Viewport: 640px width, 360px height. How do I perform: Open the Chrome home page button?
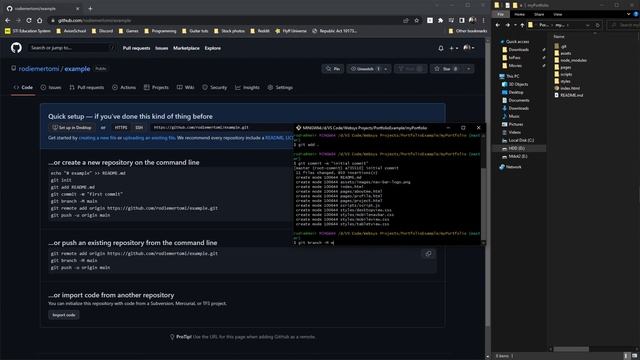point(40,20)
